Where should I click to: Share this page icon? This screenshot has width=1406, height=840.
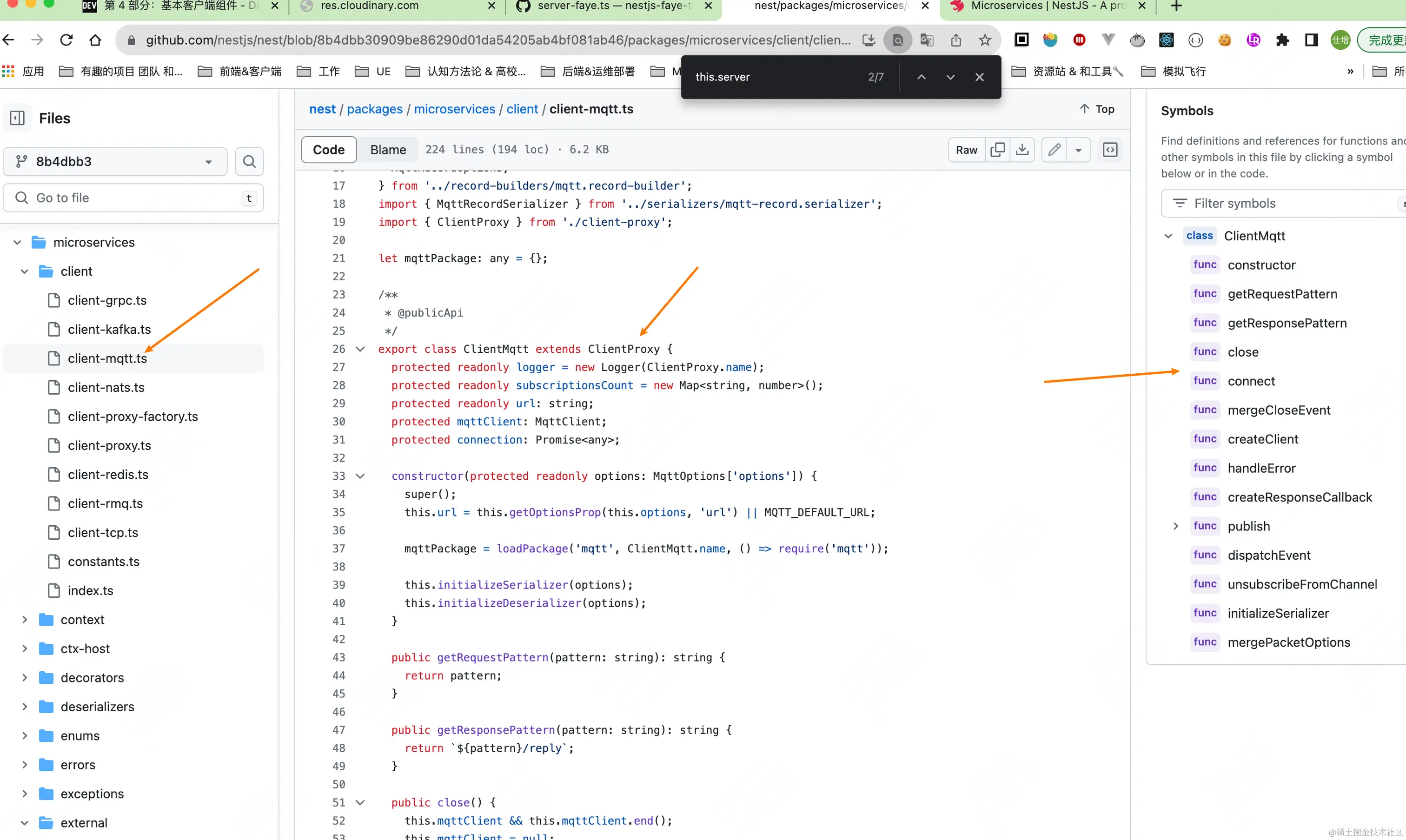point(956,40)
